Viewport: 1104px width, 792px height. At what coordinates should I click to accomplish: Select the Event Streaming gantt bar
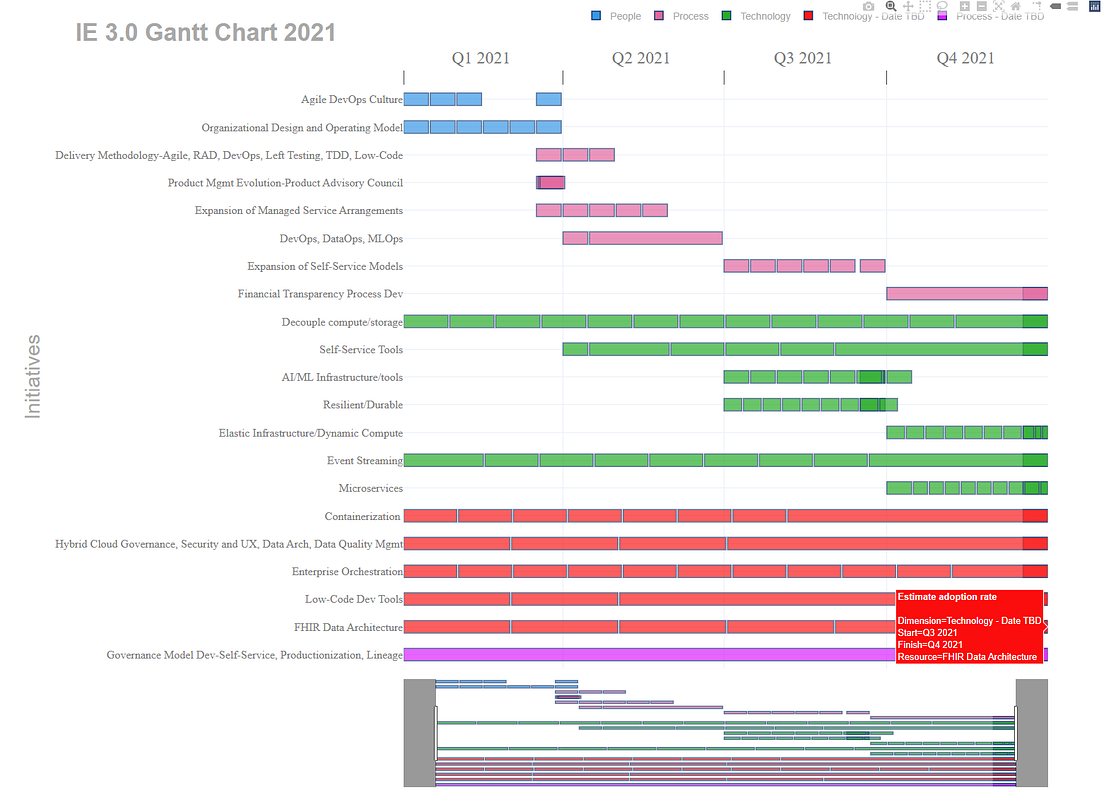(x=600, y=459)
